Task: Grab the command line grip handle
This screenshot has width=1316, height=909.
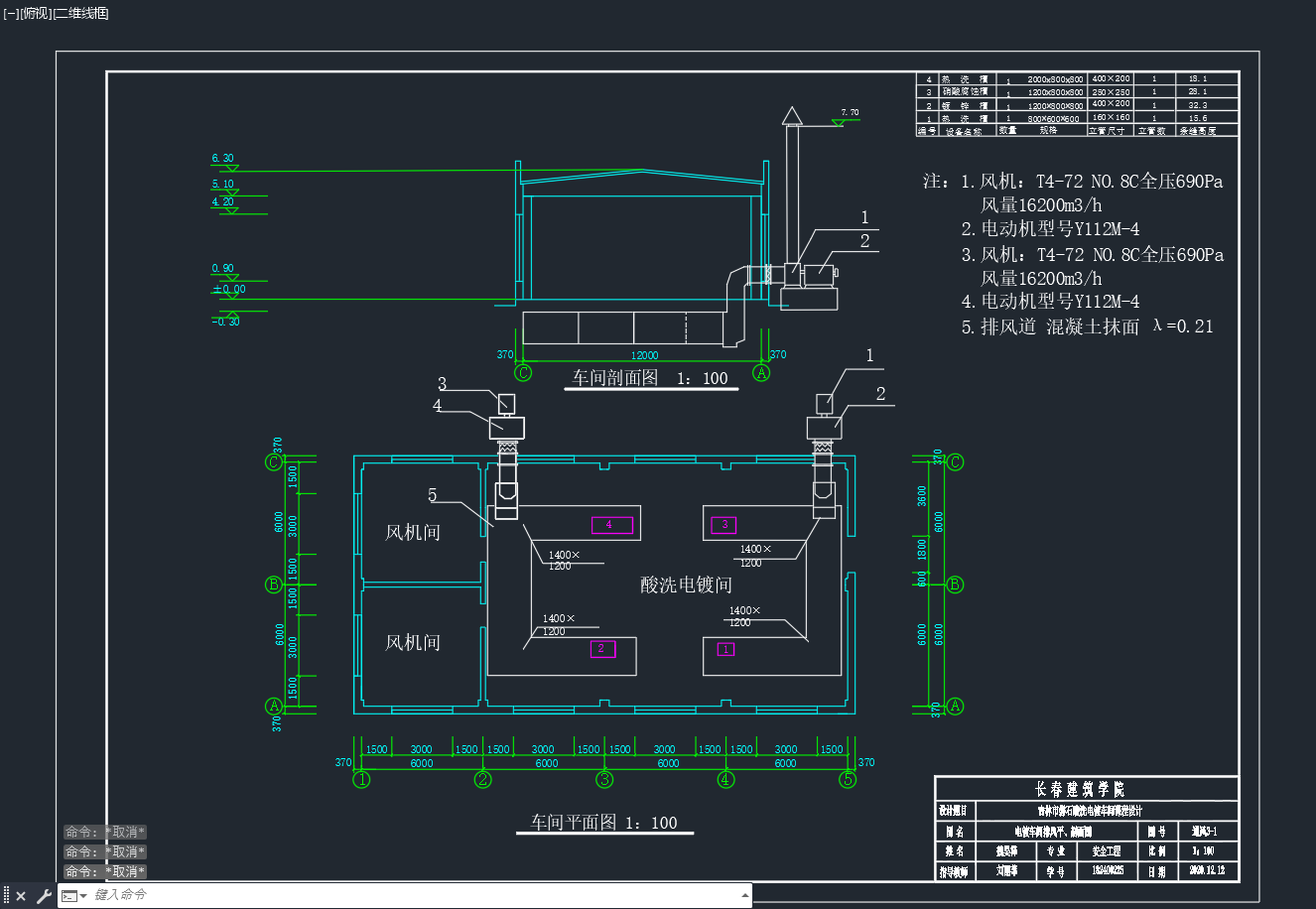Action: (6, 896)
